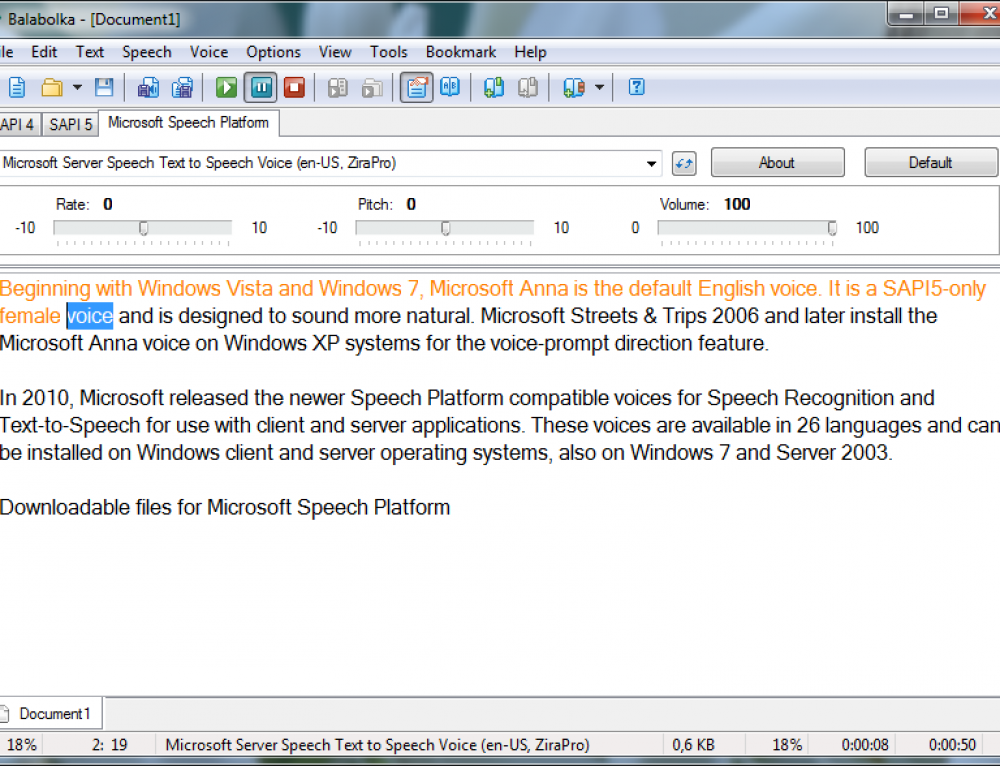The image size is (1000, 766).
Task: Expand the bookmarks dropdown arrow
Action: click(599, 87)
